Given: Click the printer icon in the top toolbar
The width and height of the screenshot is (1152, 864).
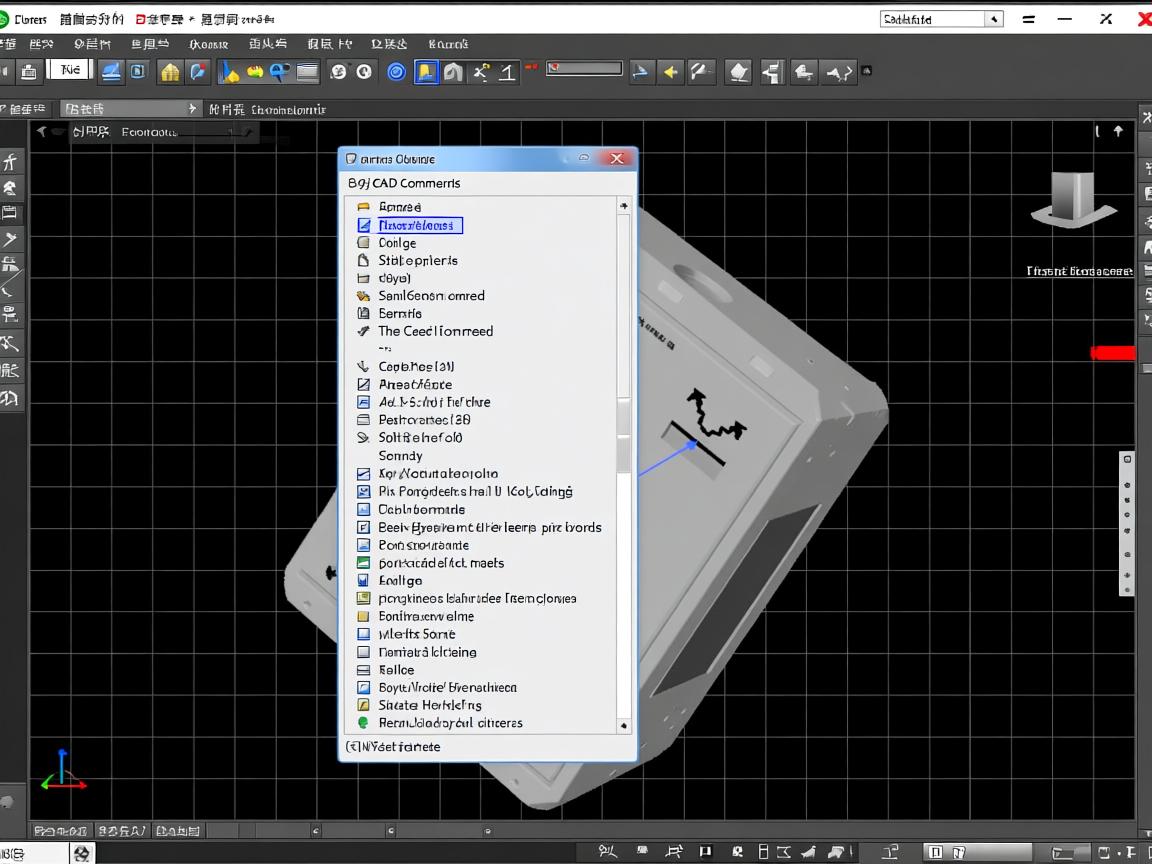Looking at the screenshot, I should coord(29,71).
